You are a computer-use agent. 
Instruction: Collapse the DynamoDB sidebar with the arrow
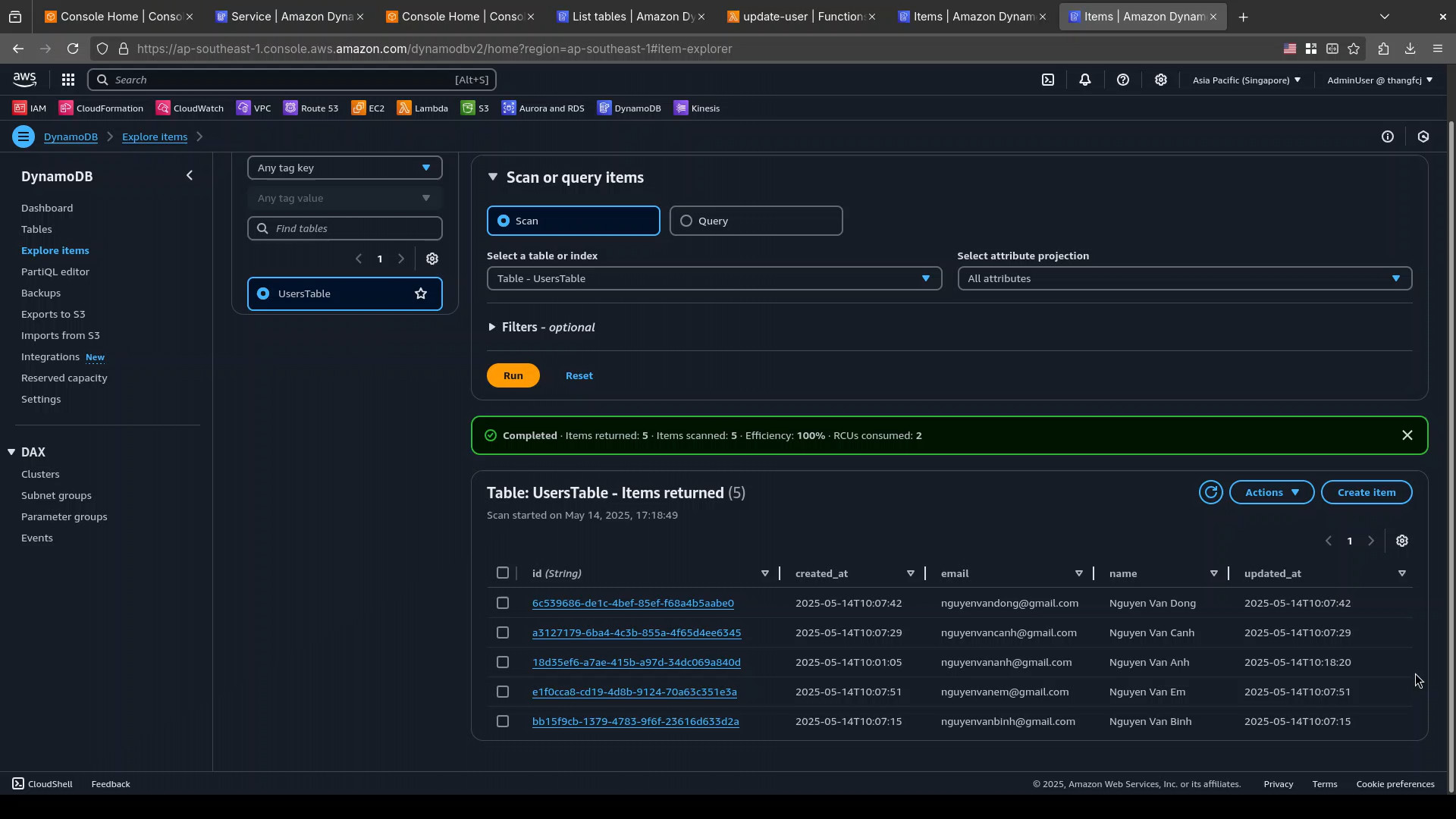(190, 176)
